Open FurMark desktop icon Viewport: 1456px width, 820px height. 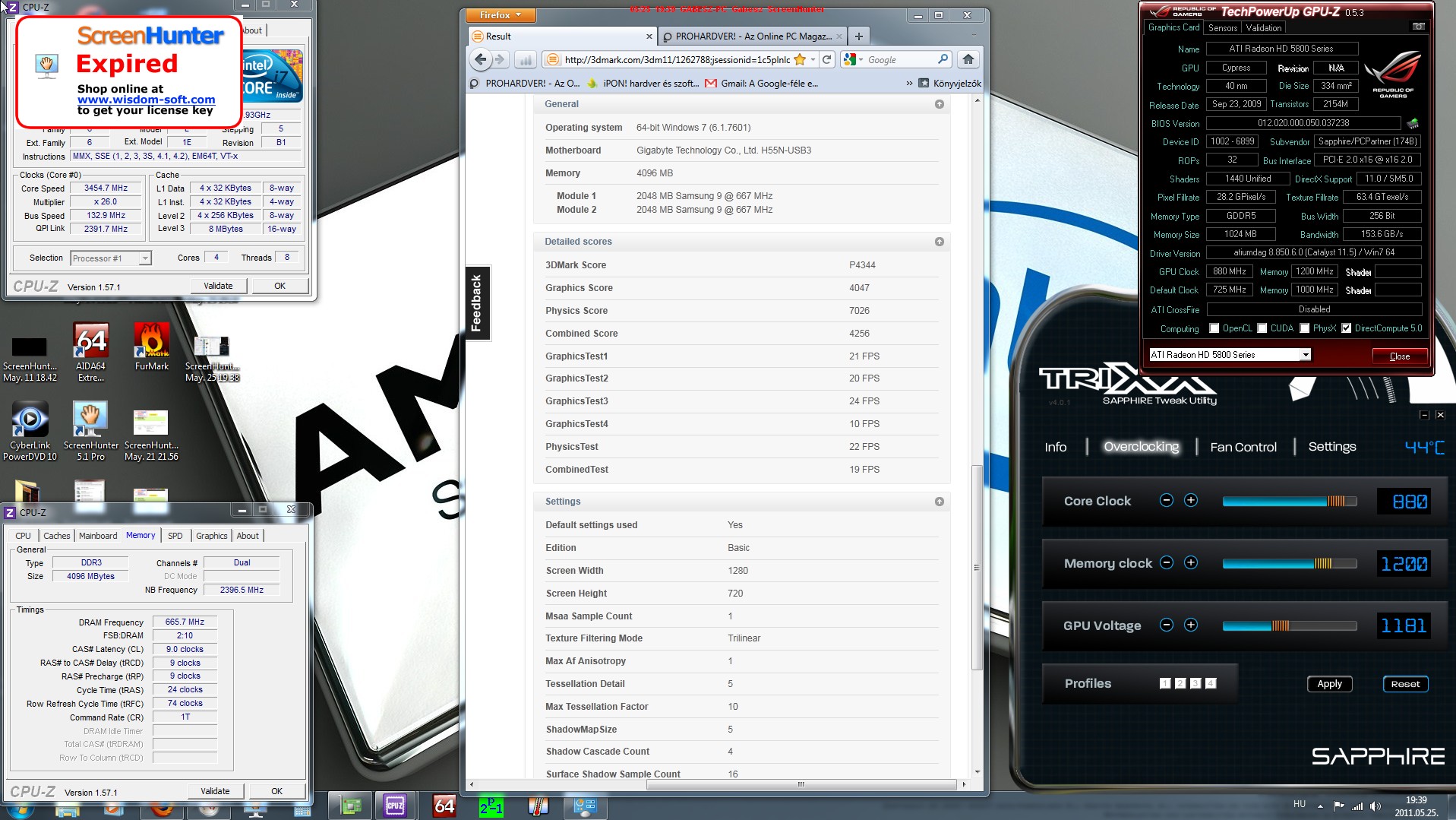(151, 347)
